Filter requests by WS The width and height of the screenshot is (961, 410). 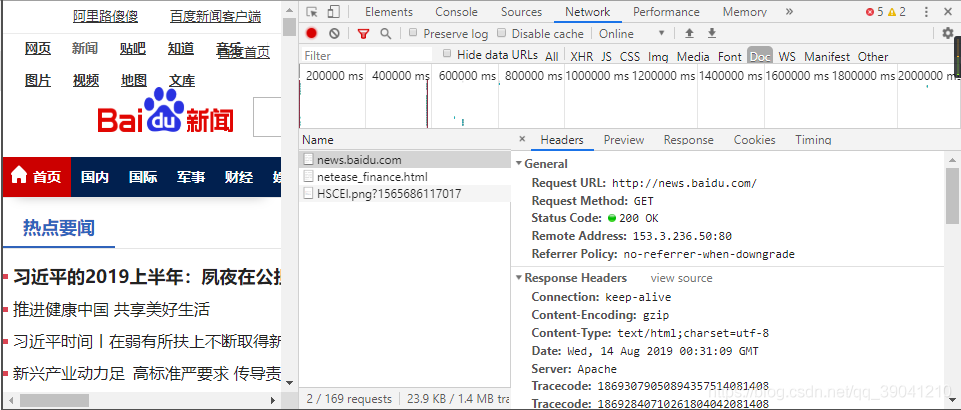pyautogui.click(x=787, y=56)
